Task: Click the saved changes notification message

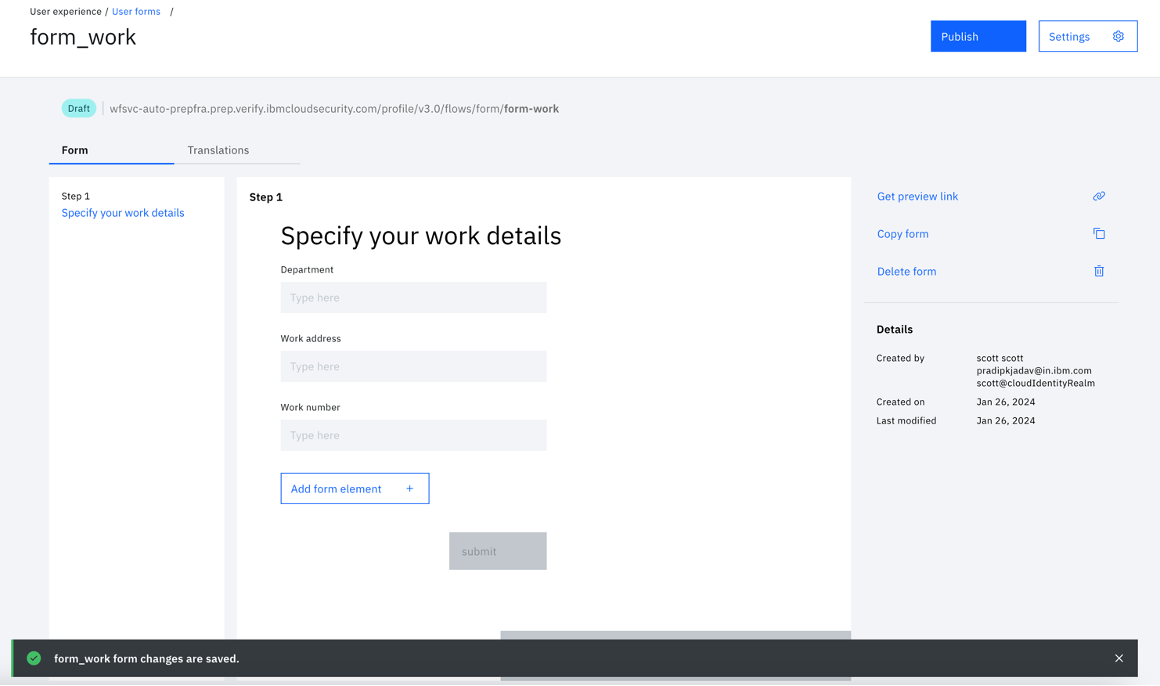Action: point(146,659)
